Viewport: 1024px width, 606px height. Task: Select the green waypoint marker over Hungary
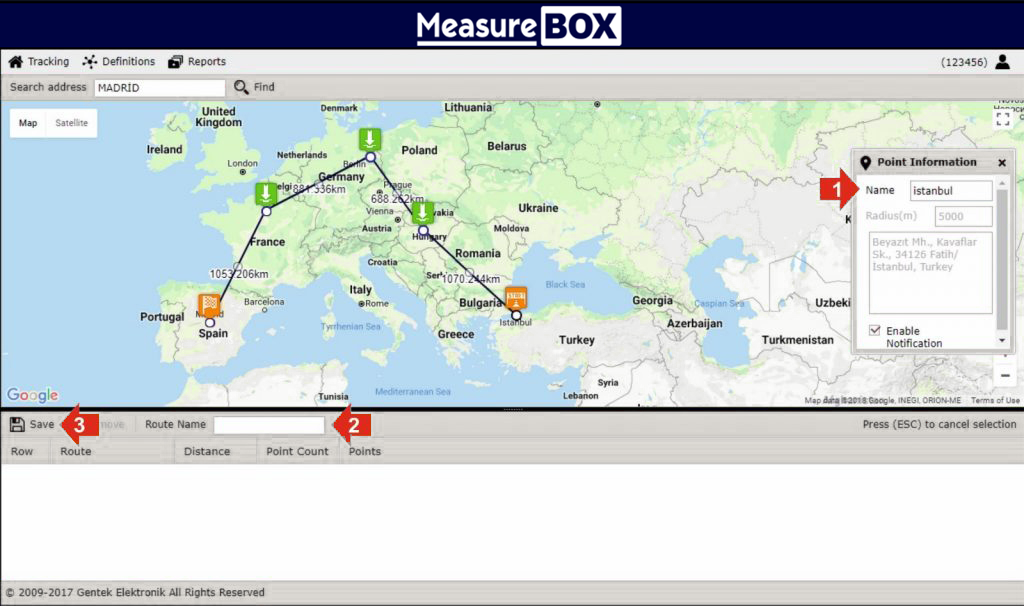tap(423, 213)
